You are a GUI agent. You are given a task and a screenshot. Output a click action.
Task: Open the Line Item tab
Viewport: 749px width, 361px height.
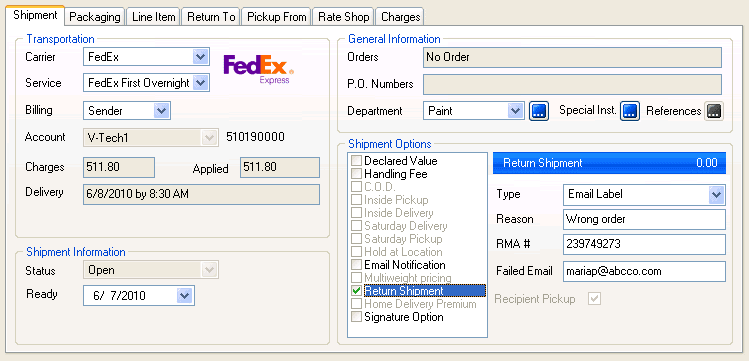pyautogui.click(x=153, y=17)
